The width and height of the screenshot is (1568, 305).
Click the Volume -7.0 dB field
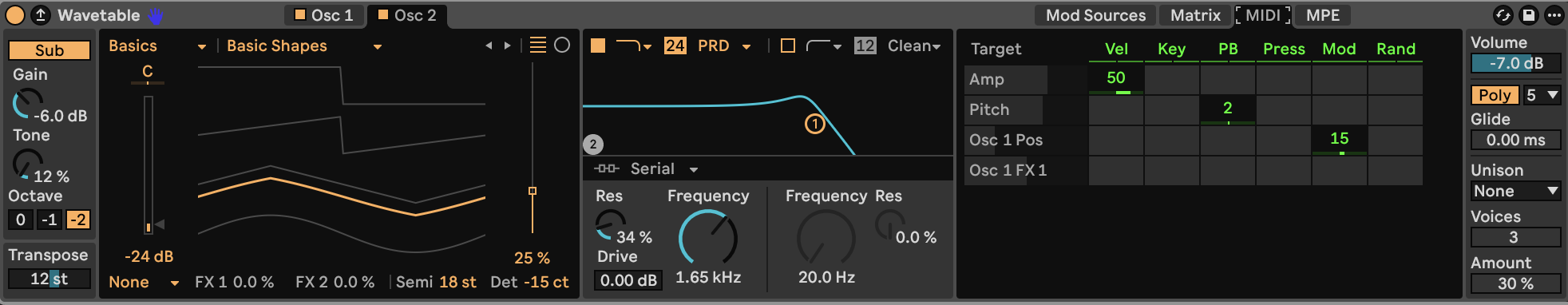1515,63
